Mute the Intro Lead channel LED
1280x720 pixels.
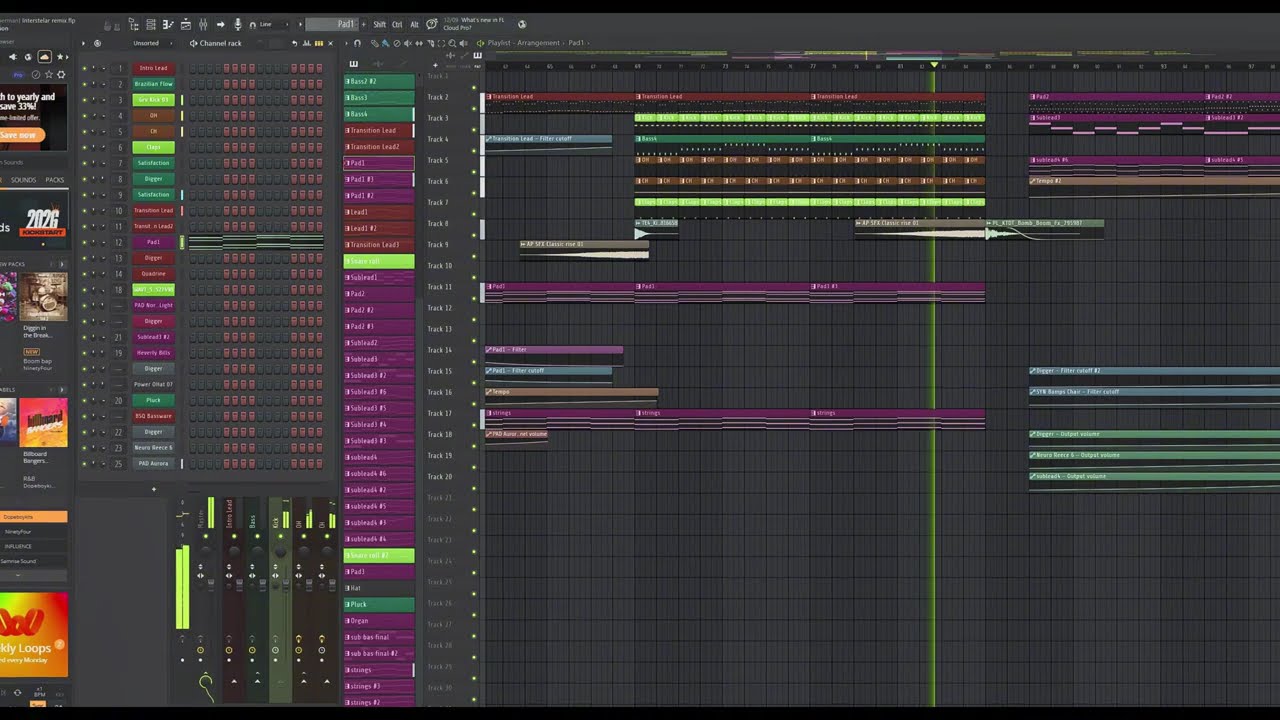point(84,68)
